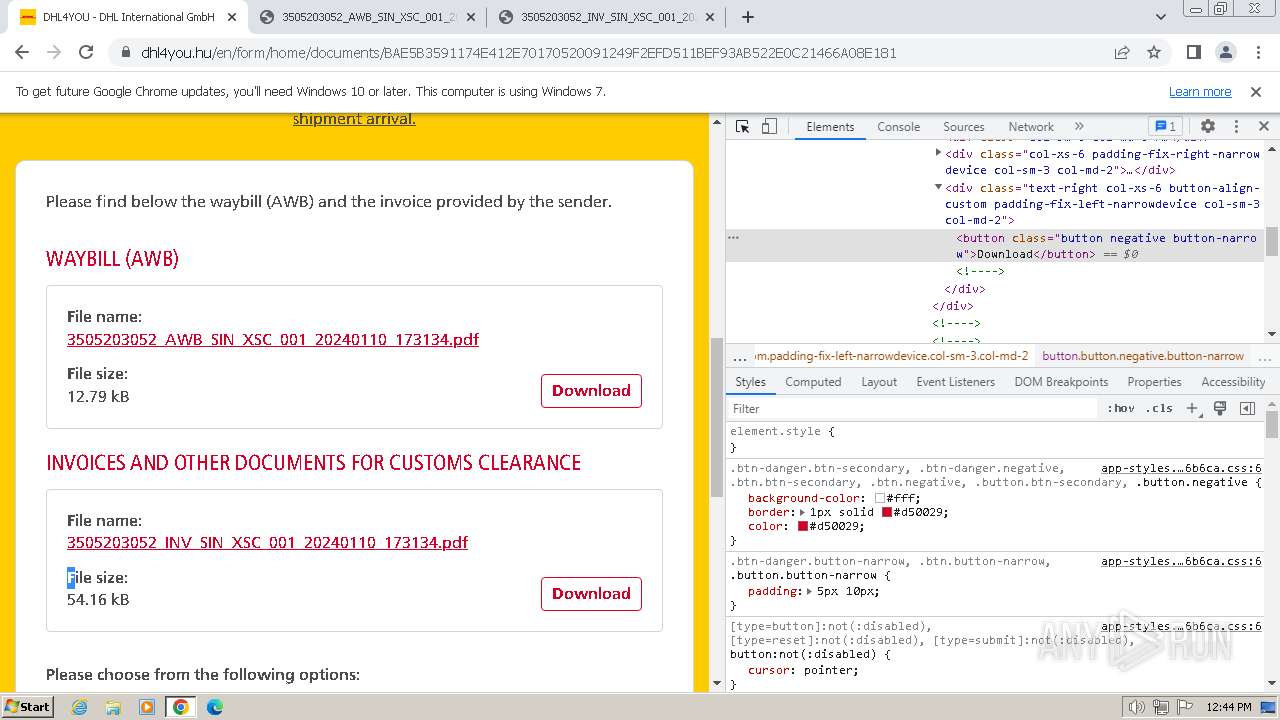Screen dimensions: 1280x720
Task: Open the color property #d50029 swatch
Action: [802, 526]
